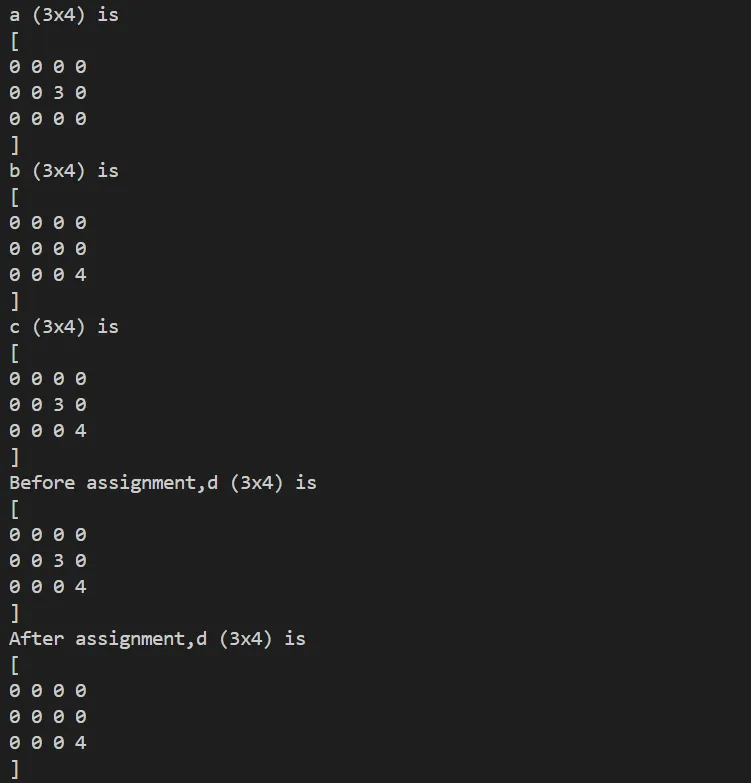The height and width of the screenshot is (783, 751).
Task: Click the "c (3x4) is" header line
Action: [64, 327]
